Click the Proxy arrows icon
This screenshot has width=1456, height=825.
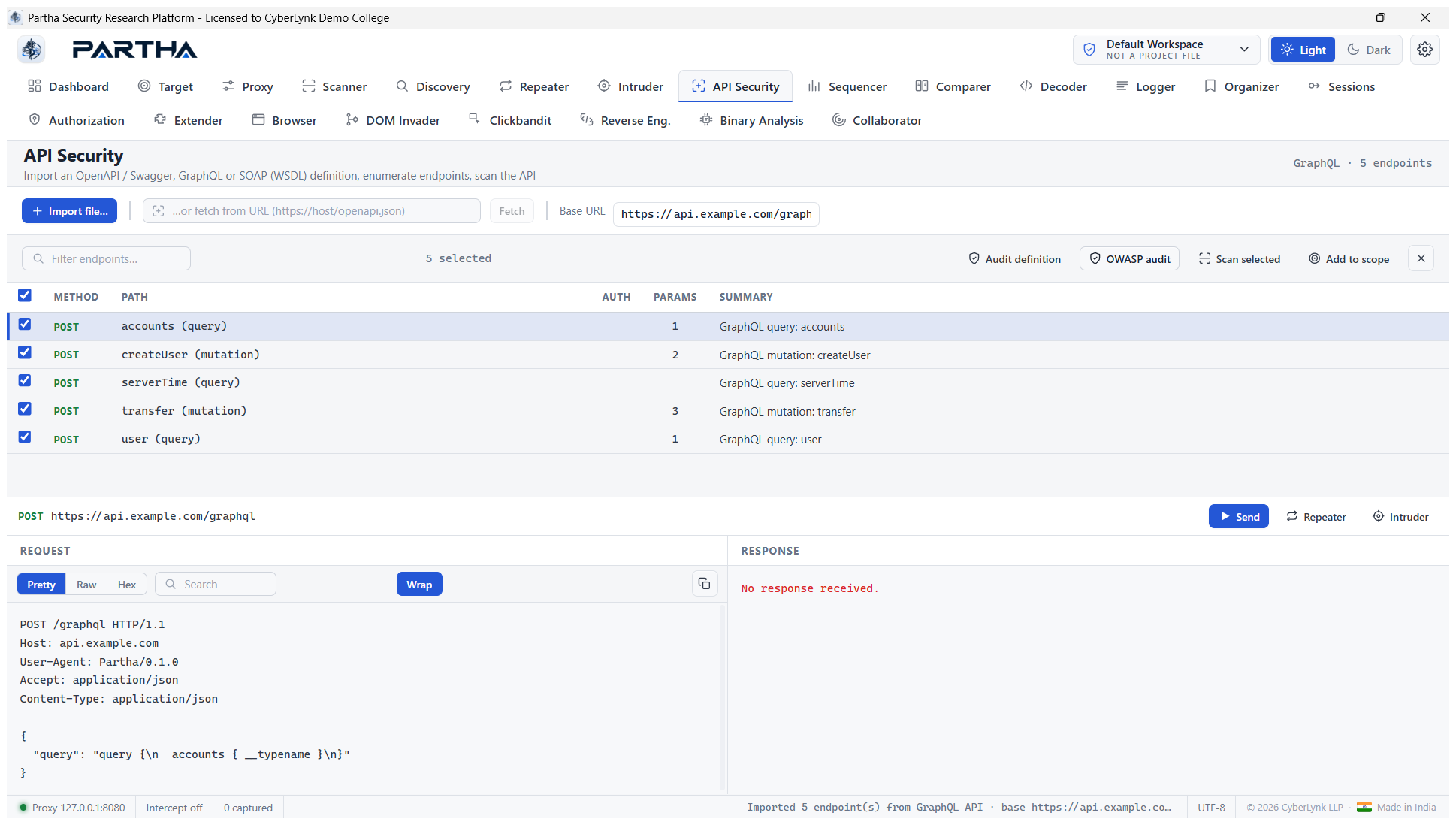pyautogui.click(x=228, y=86)
